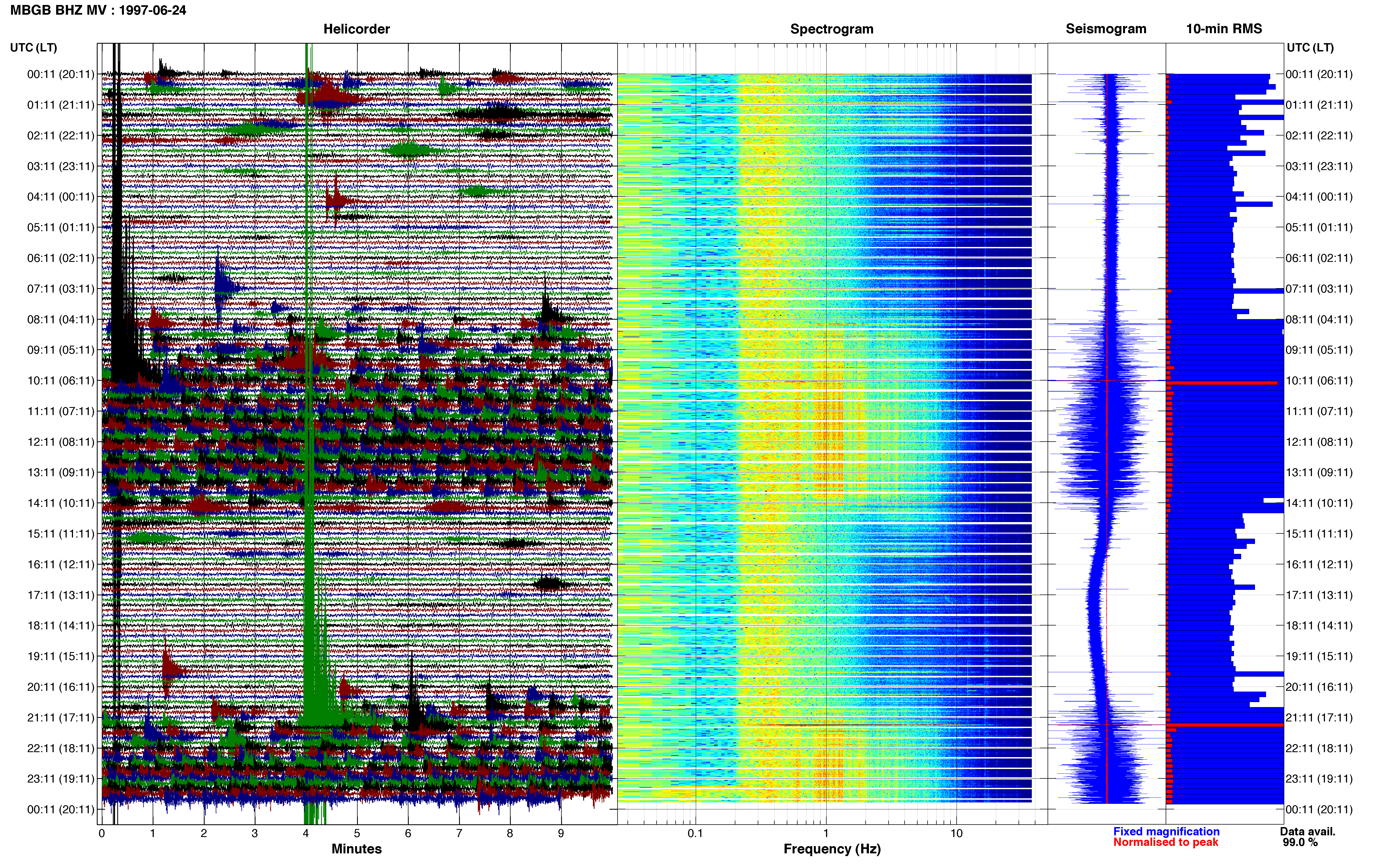Screen dimensions: 1388x868
Task: Click the left '13:11 (09:11)' time label
Action: pos(61,472)
